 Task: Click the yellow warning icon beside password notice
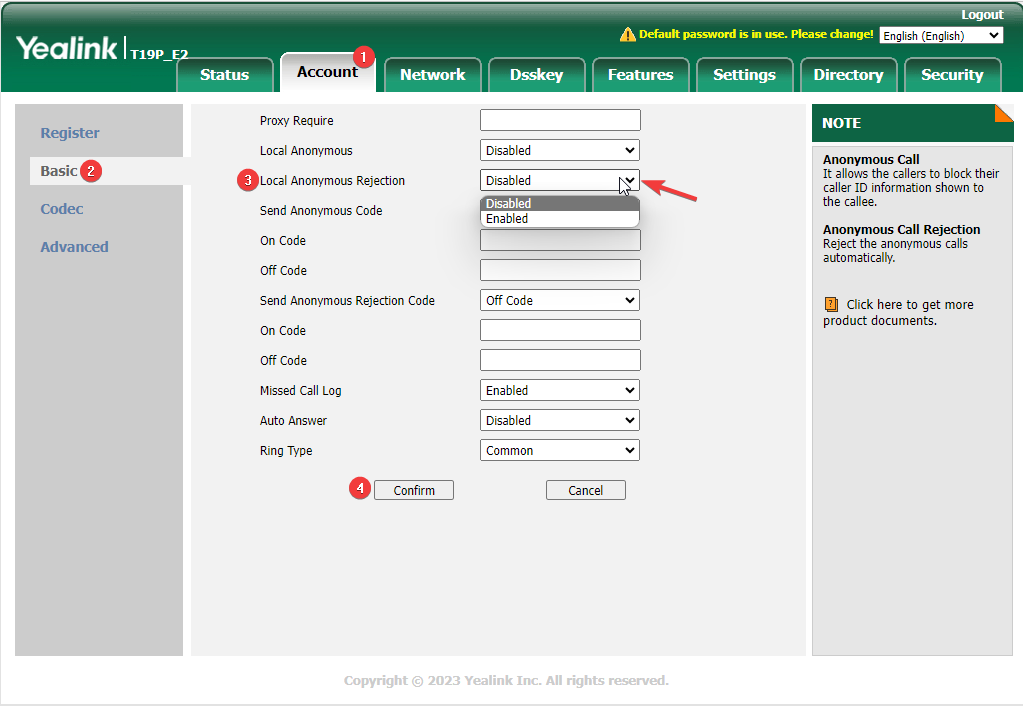click(627, 35)
